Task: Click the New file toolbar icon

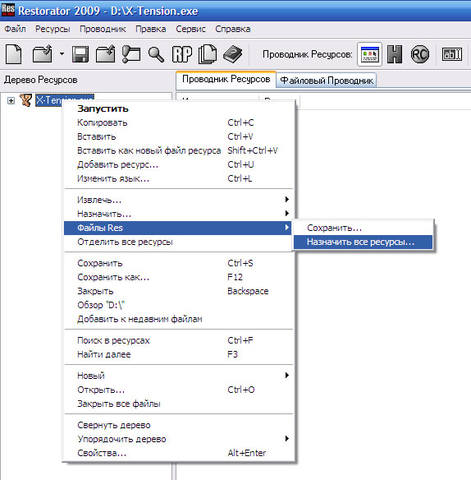Action: click(x=14, y=54)
